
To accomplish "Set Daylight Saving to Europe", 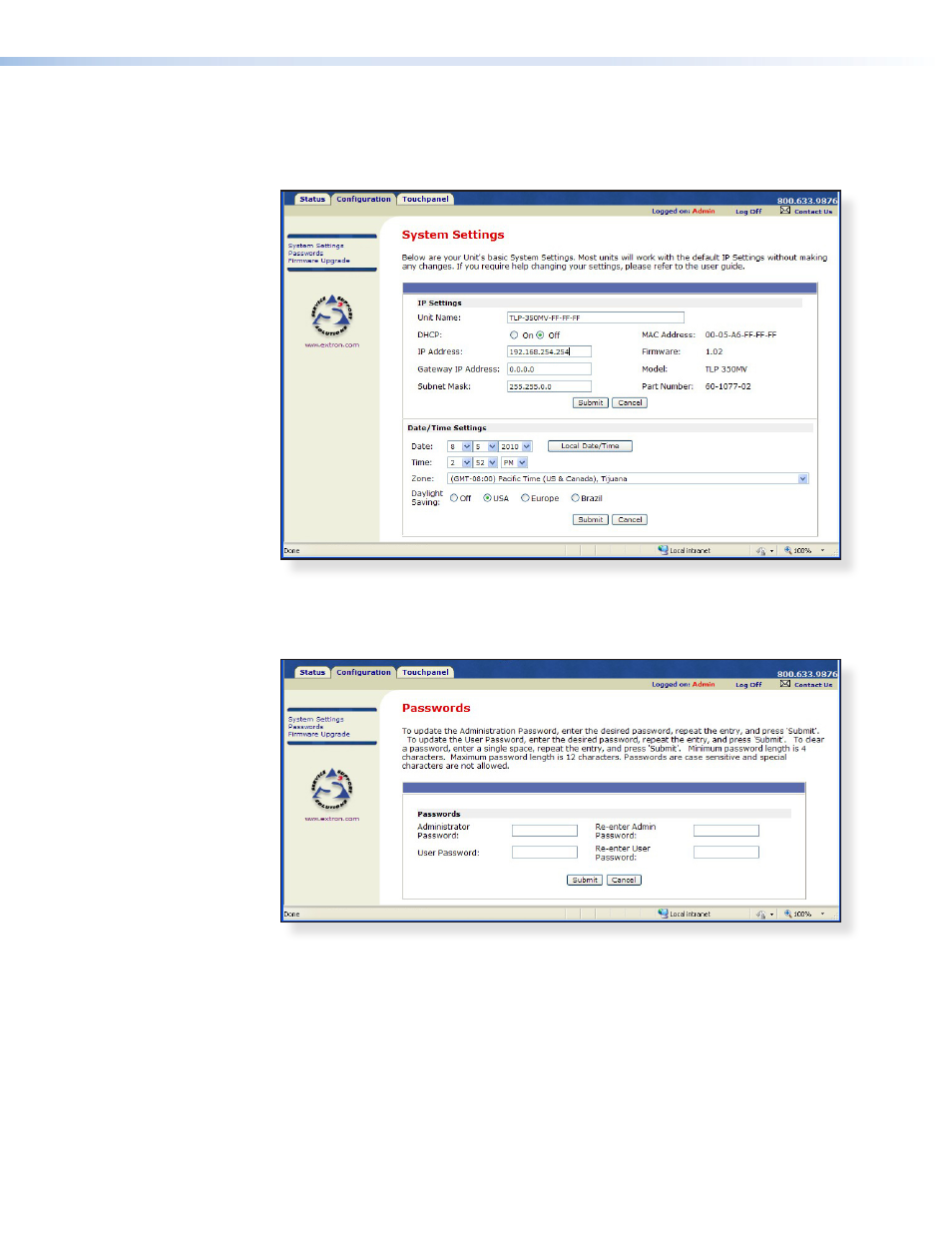I will coord(525,498).
